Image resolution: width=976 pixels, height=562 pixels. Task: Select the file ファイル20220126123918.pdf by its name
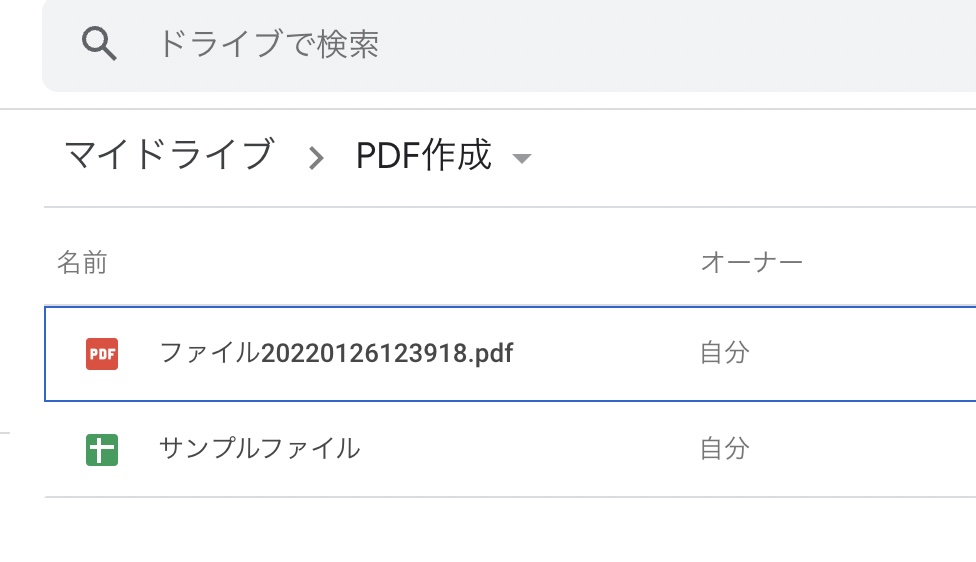pyautogui.click(x=336, y=353)
